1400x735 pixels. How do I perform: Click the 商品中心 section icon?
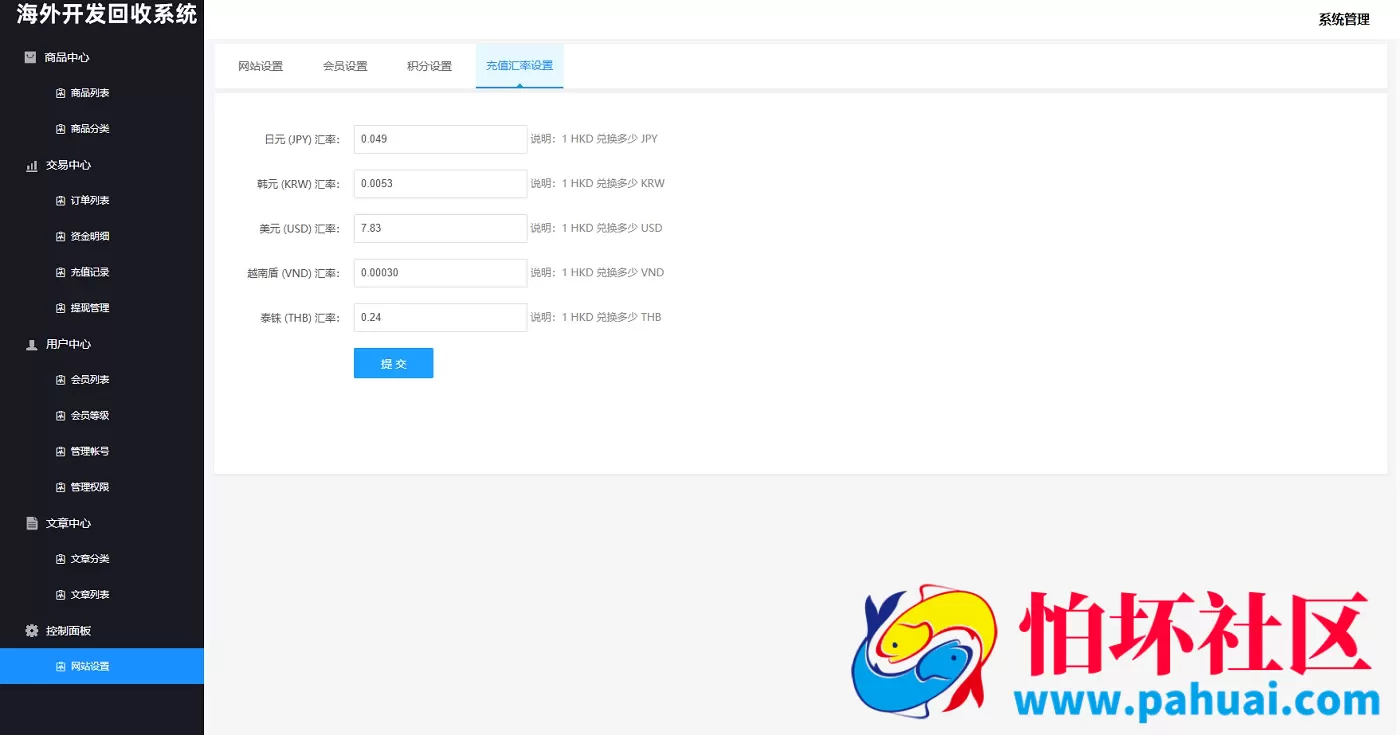(x=30, y=57)
